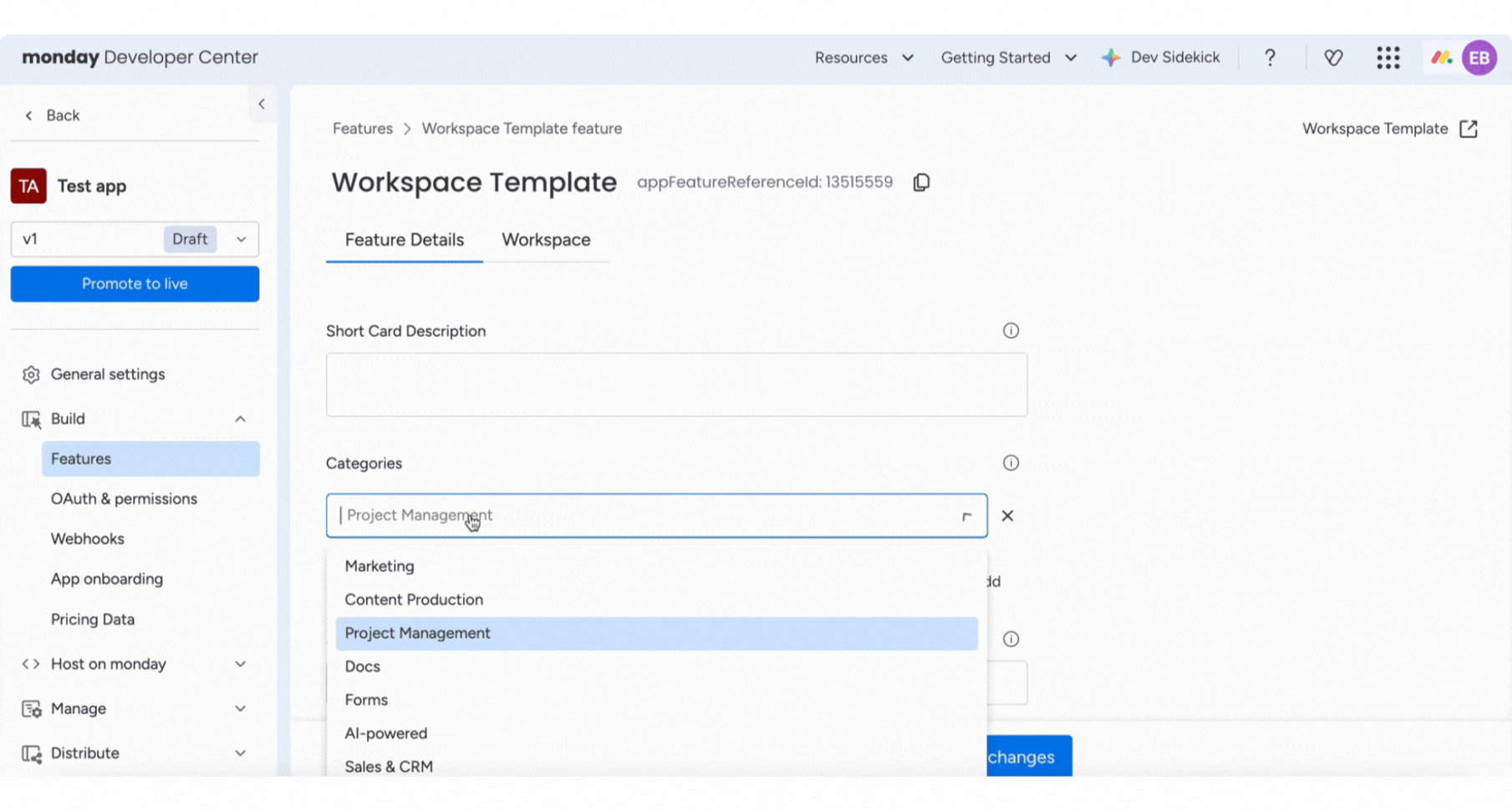
Task: Click the monday Developer Center logo
Action: (140, 58)
